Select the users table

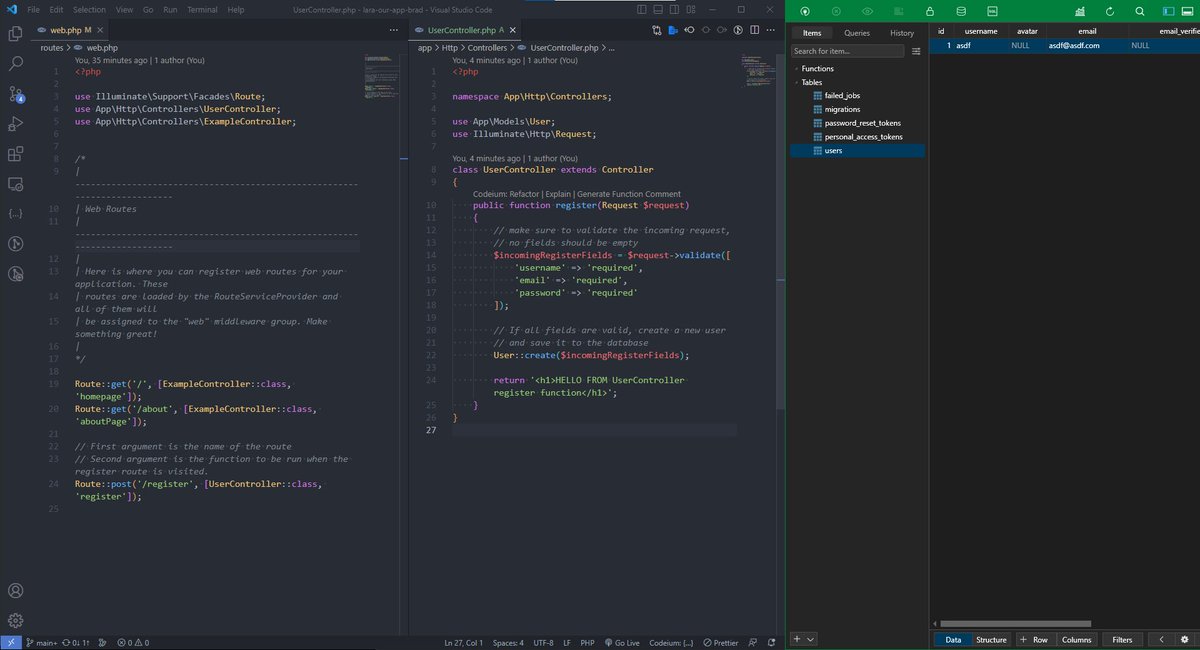[x=857, y=151]
